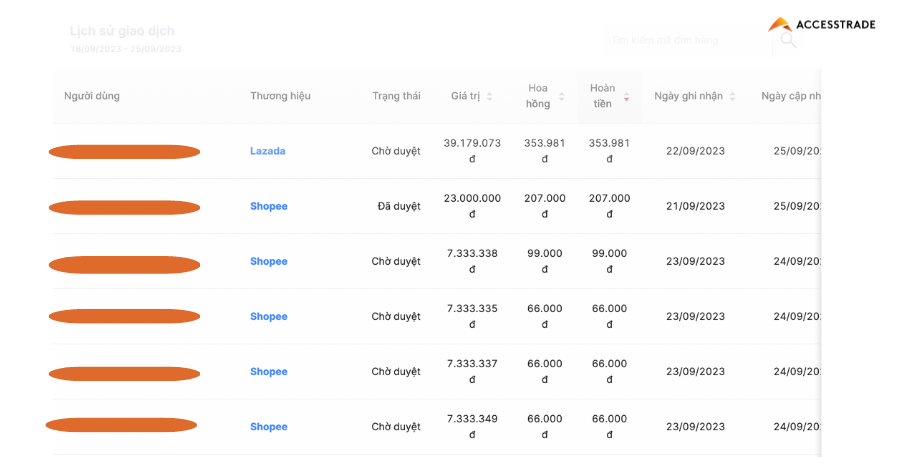
Task: Click the Người dùng column header
Action: coord(92,96)
